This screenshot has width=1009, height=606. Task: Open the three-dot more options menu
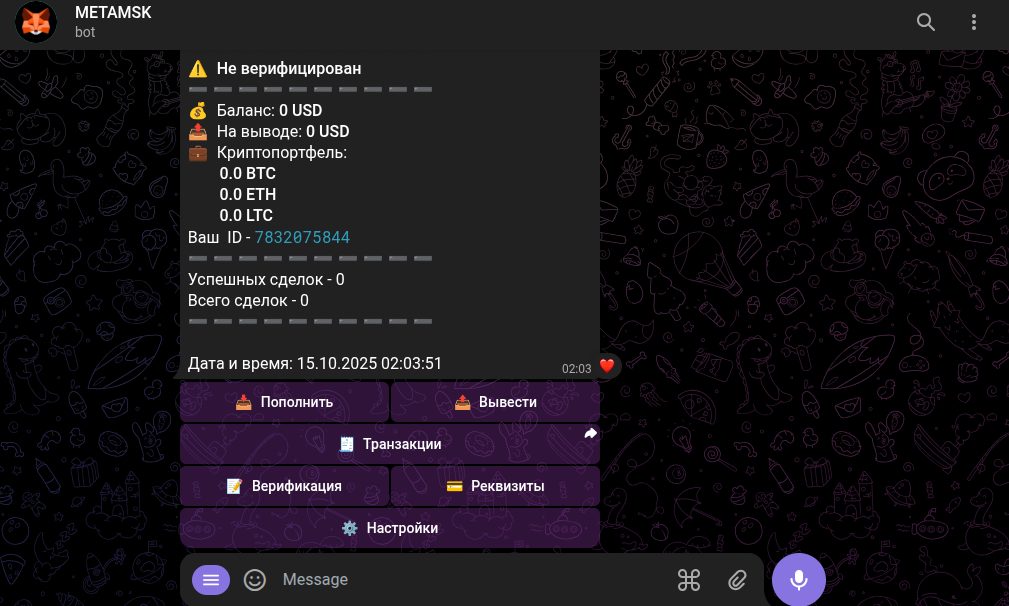pyautogui.click(x=974, y=23)
